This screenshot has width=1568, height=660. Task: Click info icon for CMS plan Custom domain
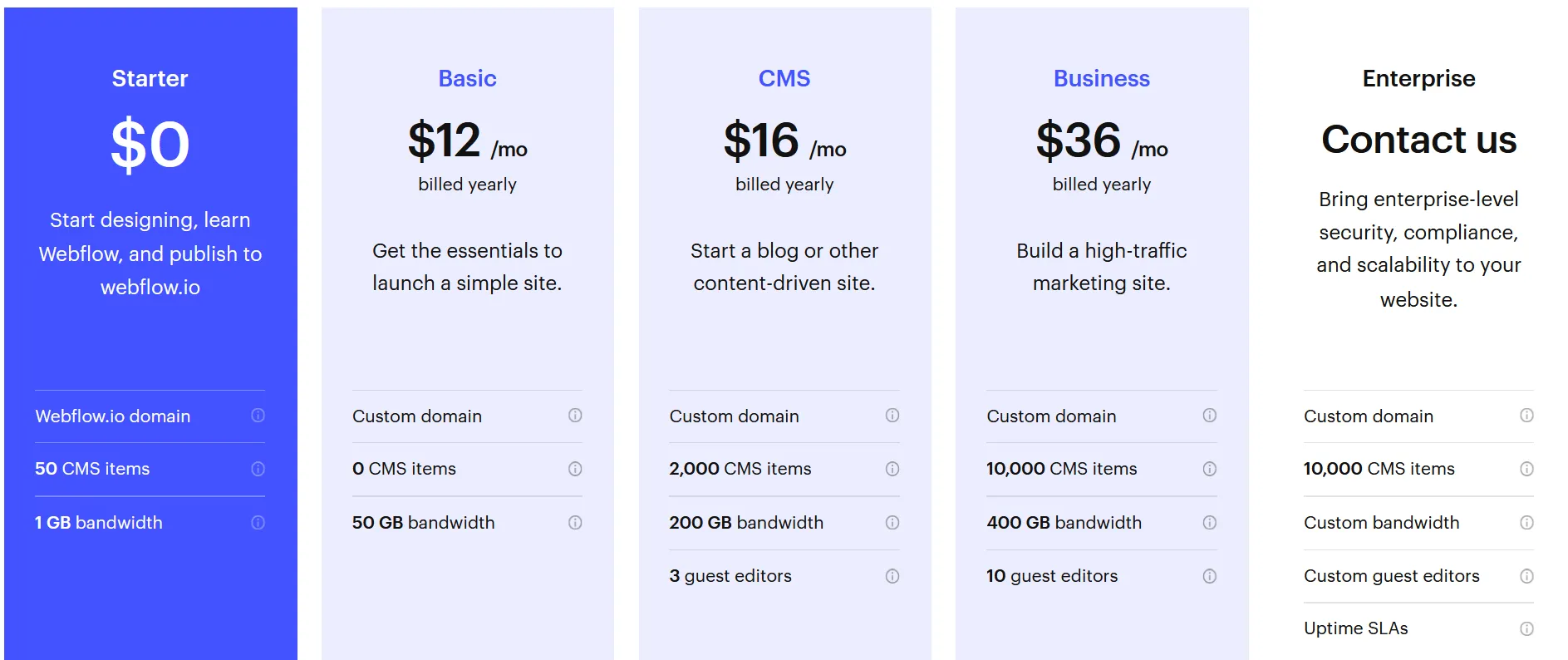point(892,416)
